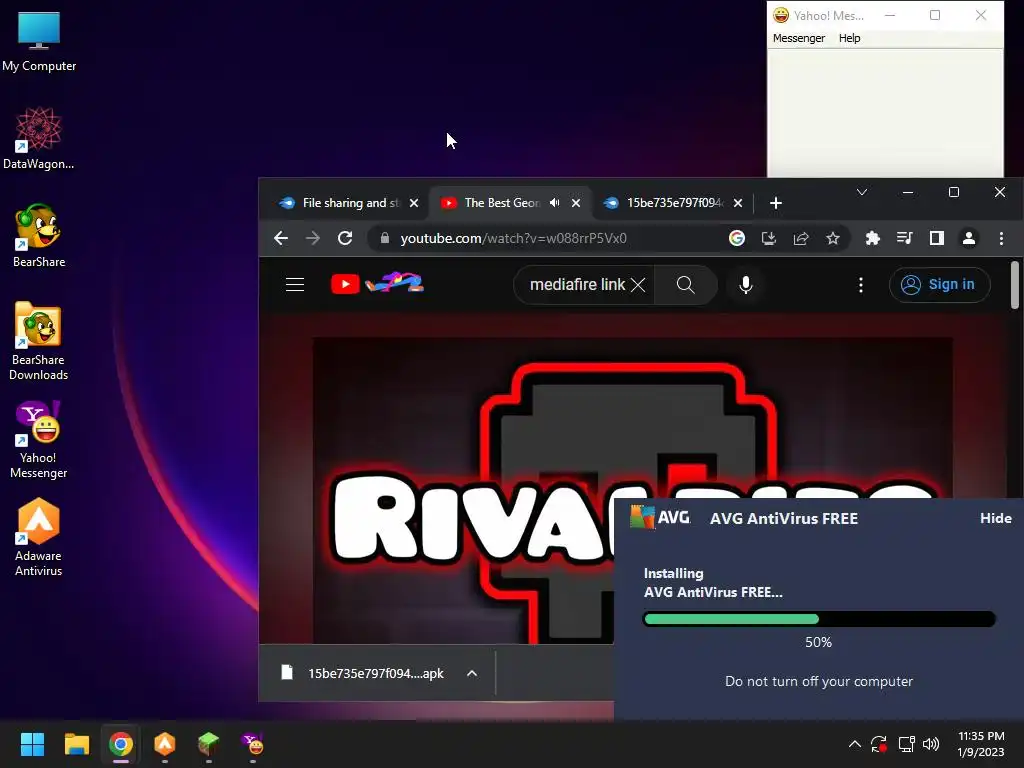Open media controls in Chrome toolbar
This screenshot has height=768, width=1024.
[x=904, y=238]
